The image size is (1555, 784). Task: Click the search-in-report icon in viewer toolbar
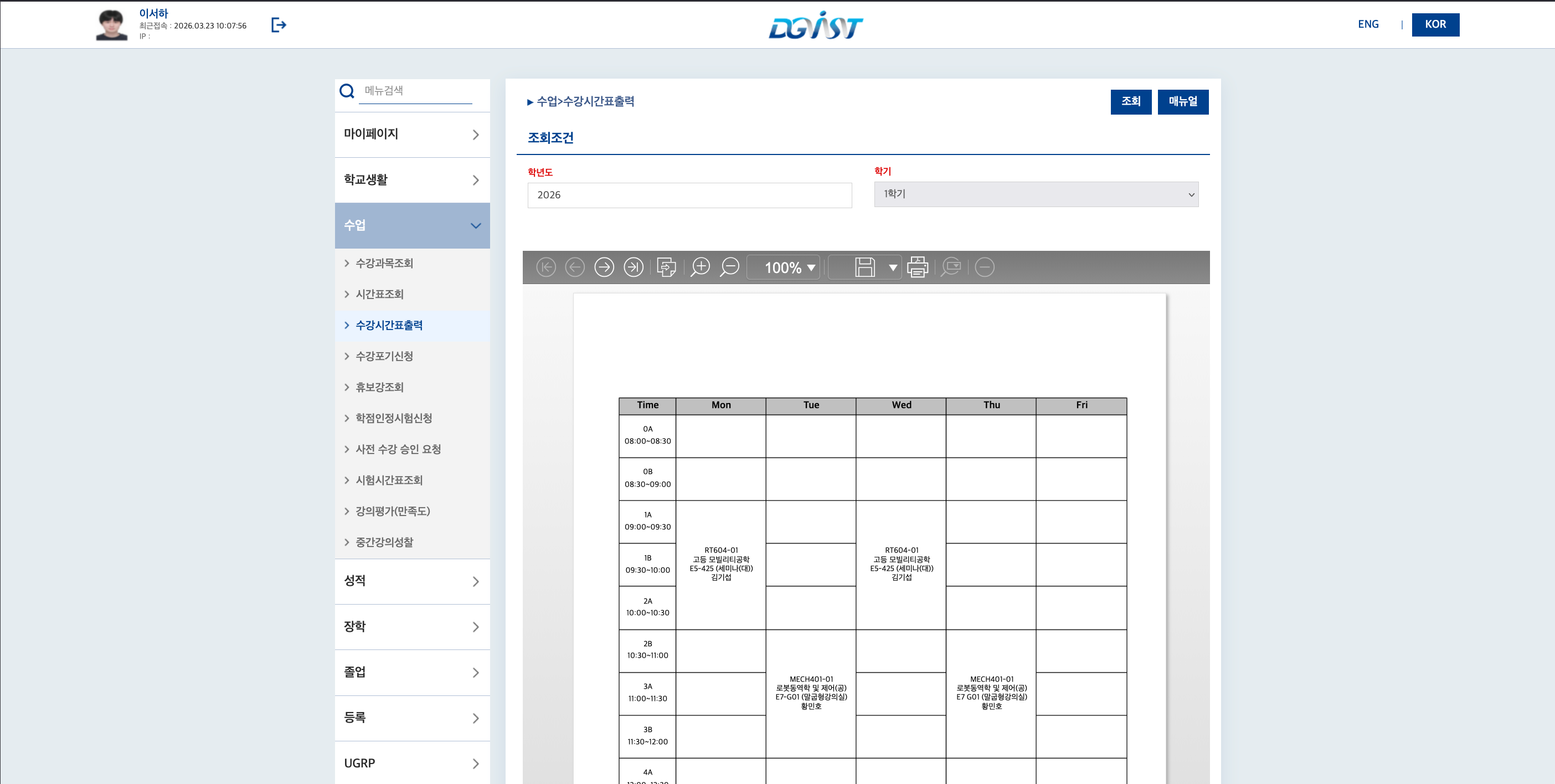click(951, 267)
